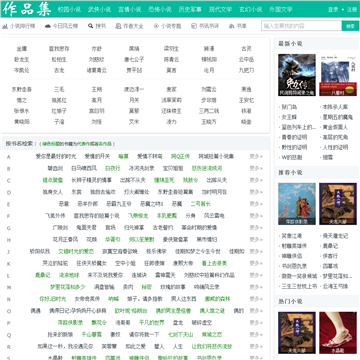Open author 唐七公子's page
Viewport: 360px width, 360px height.
[134, 60]
